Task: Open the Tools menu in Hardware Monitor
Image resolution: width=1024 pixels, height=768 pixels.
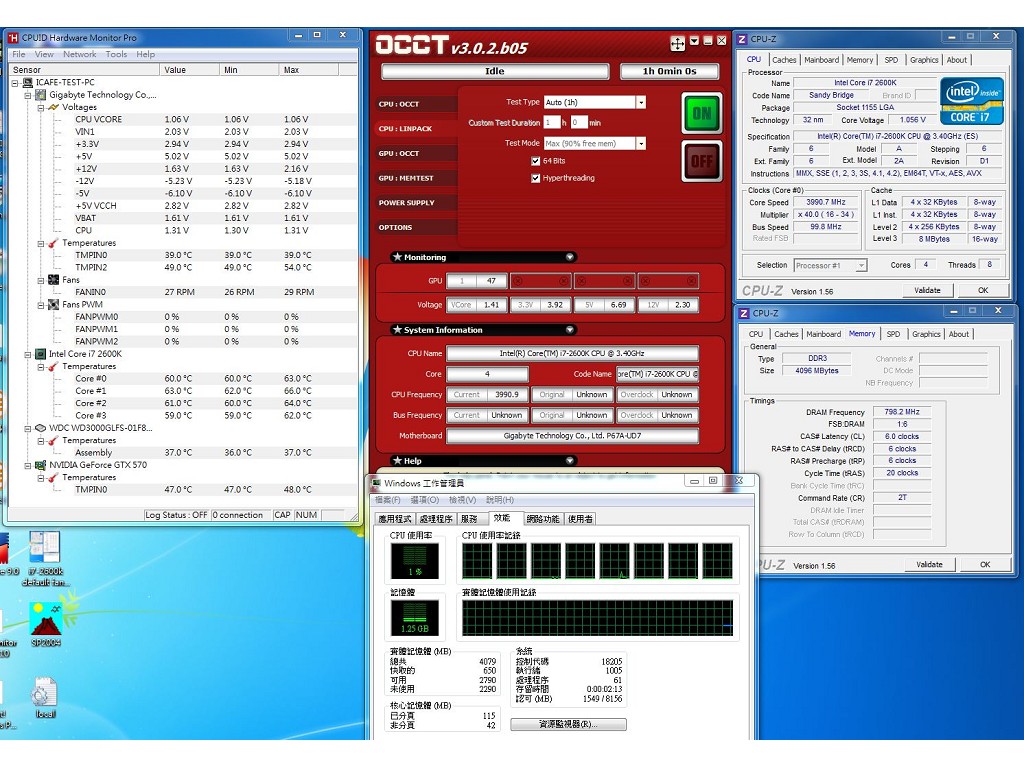Action: (x=116, y=54)
